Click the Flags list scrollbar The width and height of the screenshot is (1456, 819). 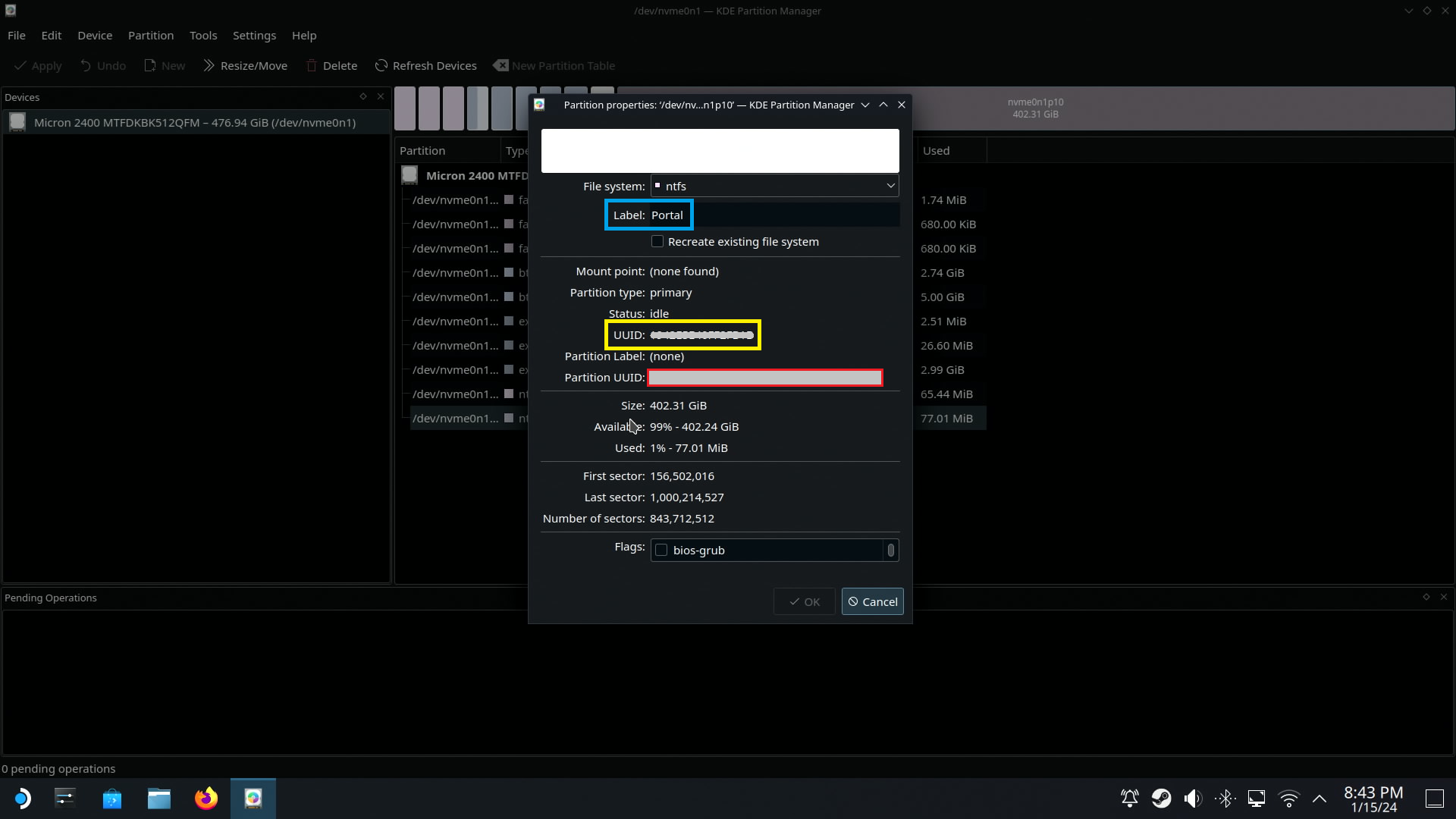(891, 551)
